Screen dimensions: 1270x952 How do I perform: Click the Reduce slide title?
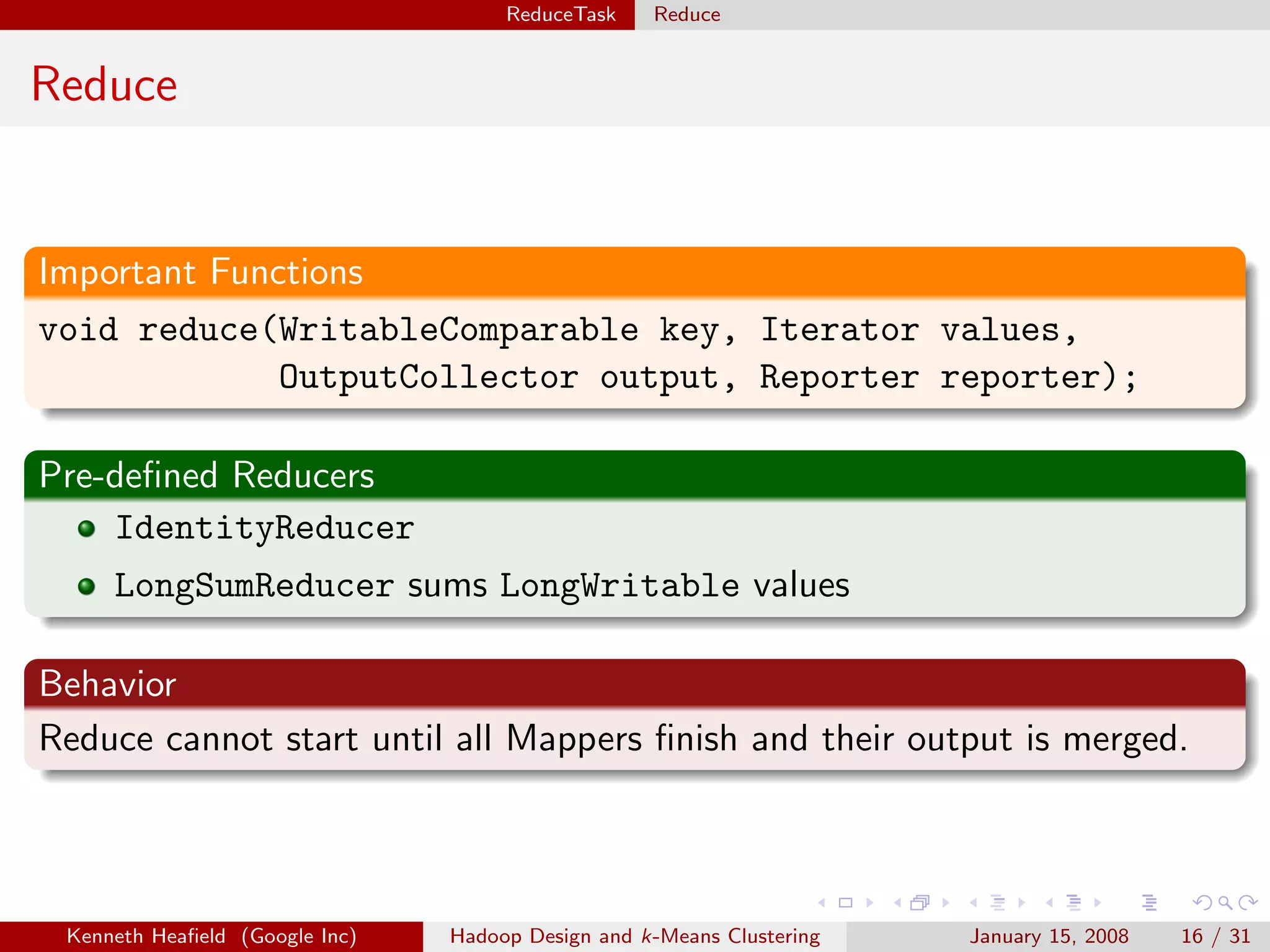click(104, 84)
